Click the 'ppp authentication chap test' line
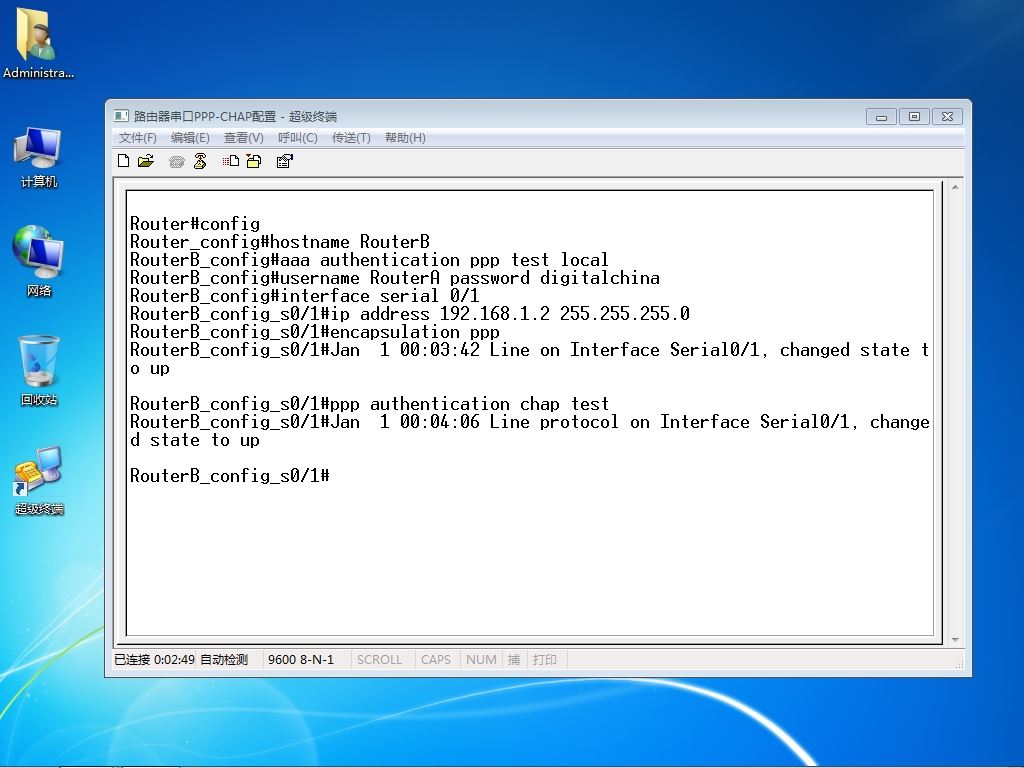1024x768 pixels. pos(369,404)
